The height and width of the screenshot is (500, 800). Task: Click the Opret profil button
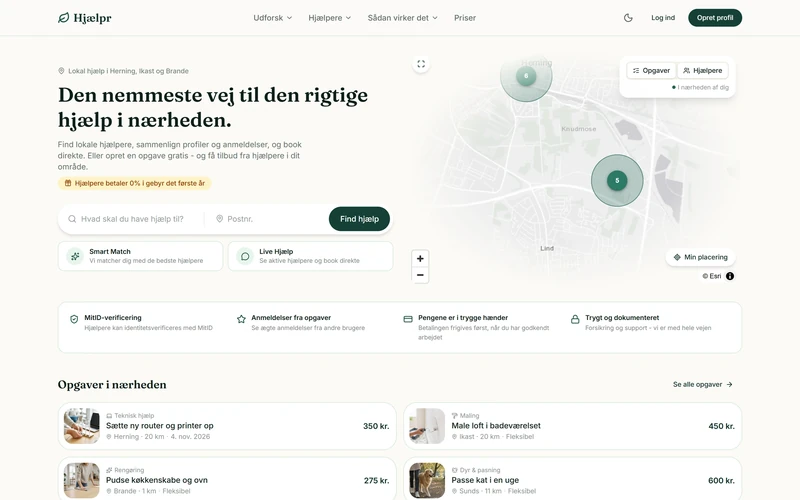click(x=715, y=18)
